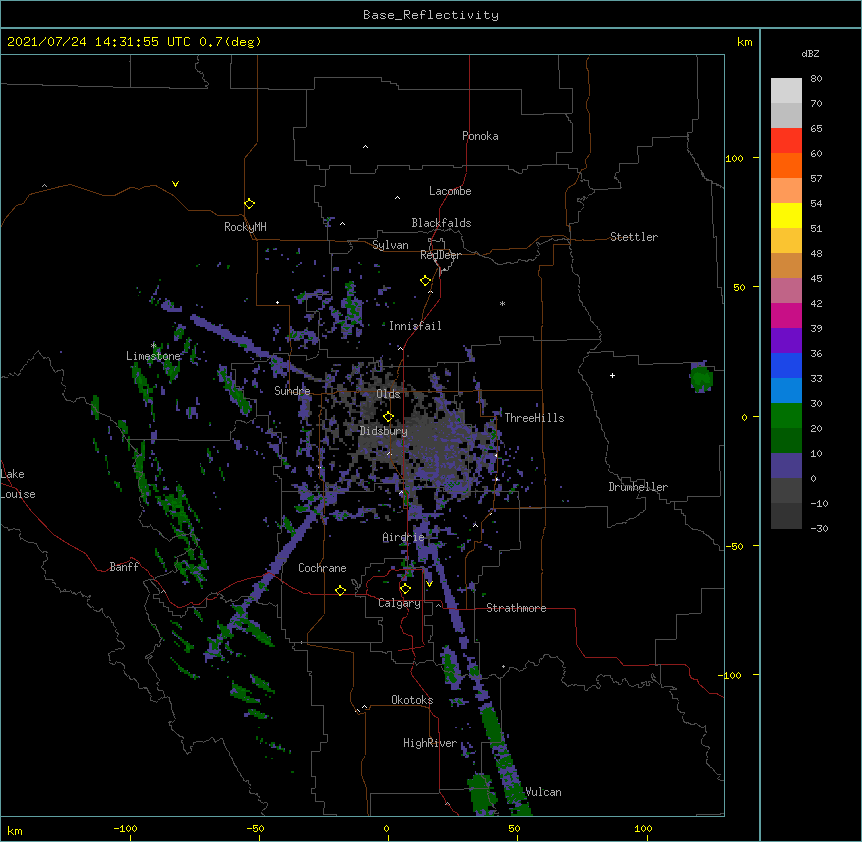
Task: Choose the green 20-30 dBZ legend swatch
Action: (786, 416)
